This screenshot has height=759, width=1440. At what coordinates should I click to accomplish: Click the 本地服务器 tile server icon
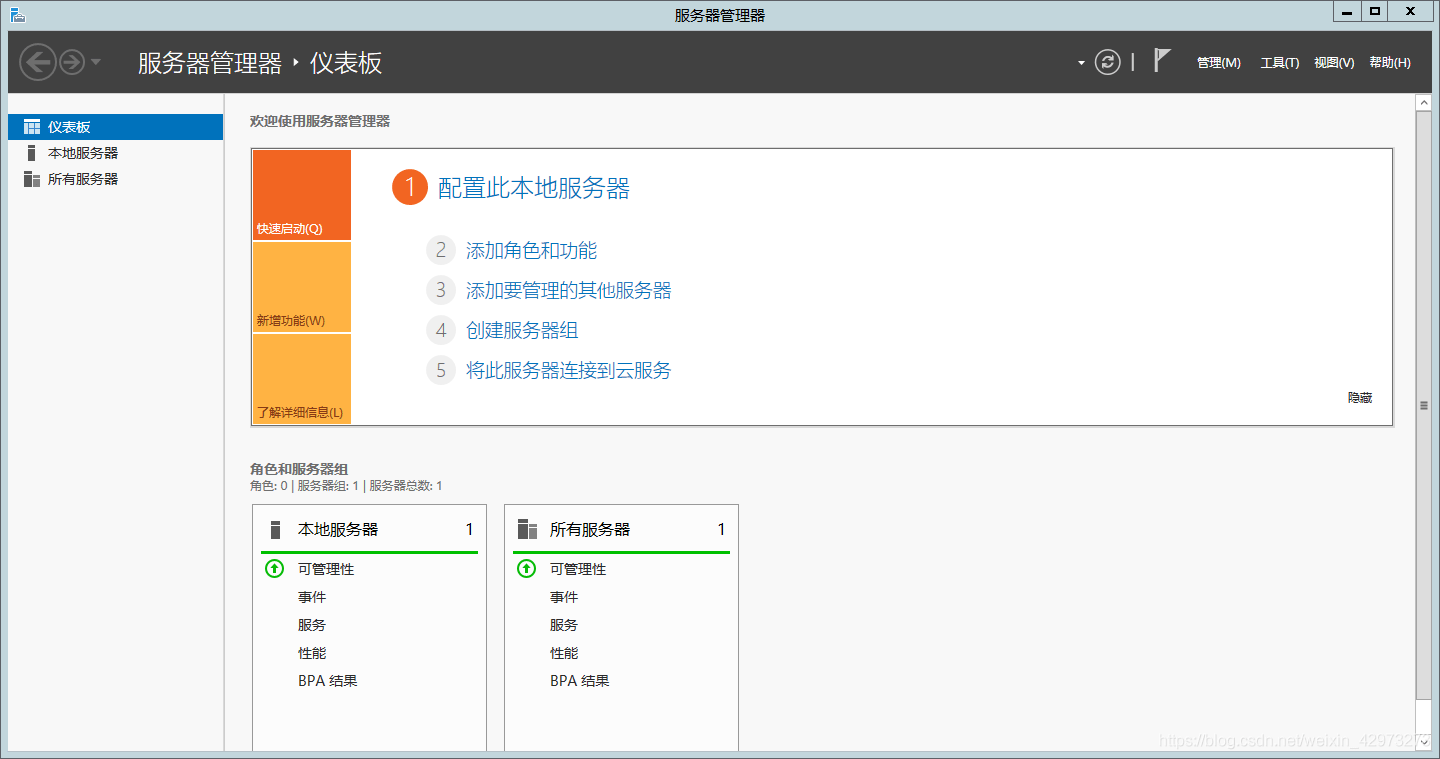[x=275, y=530]
